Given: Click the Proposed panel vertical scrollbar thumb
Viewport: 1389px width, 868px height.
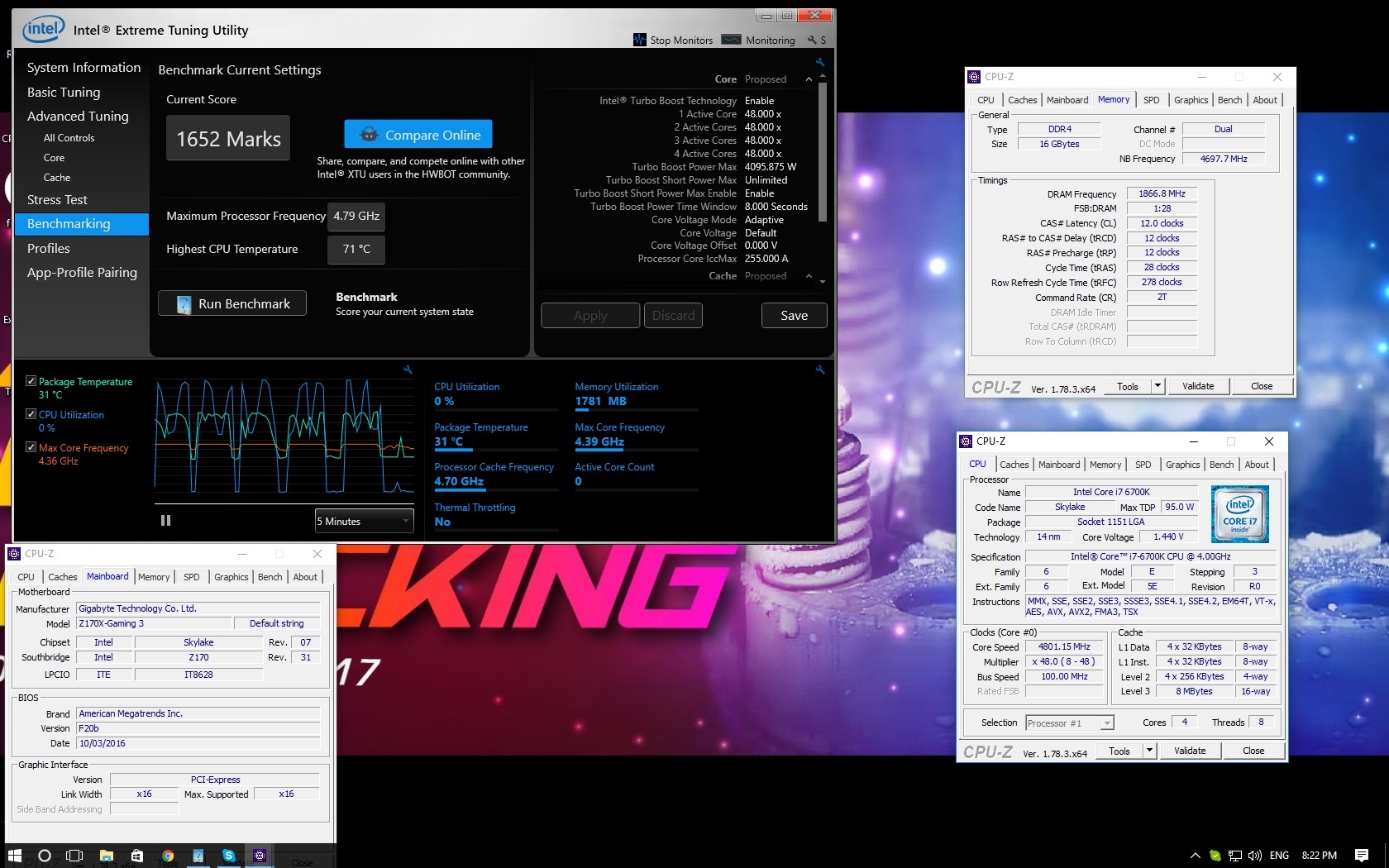Looking at the screenshot, I should (x=822, y=152).
